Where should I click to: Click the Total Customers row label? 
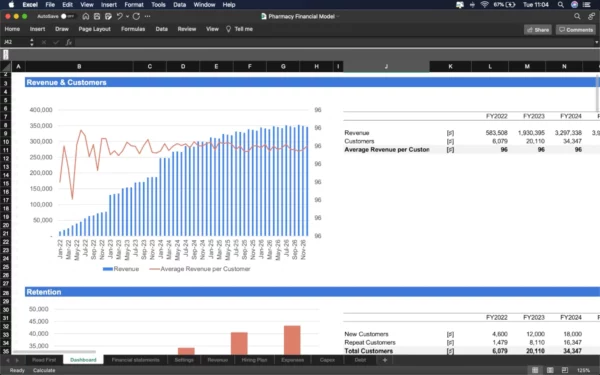coord(368,351)
